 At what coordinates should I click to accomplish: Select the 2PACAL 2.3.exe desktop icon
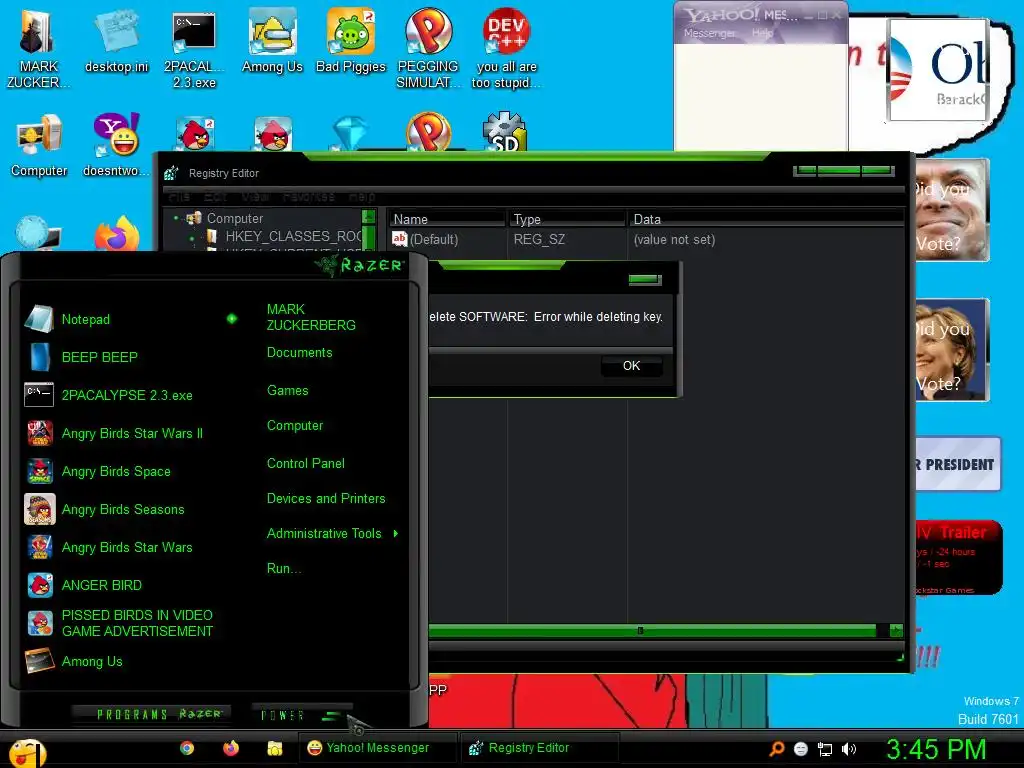click(194, 49)
